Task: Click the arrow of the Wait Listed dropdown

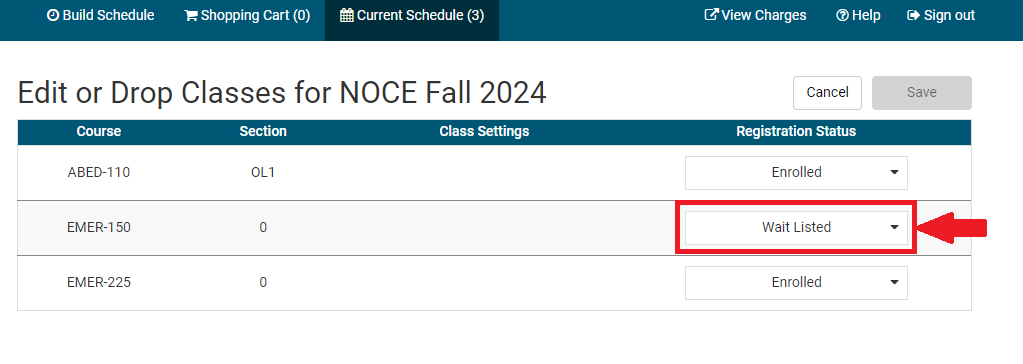Action: pos(894,227)
